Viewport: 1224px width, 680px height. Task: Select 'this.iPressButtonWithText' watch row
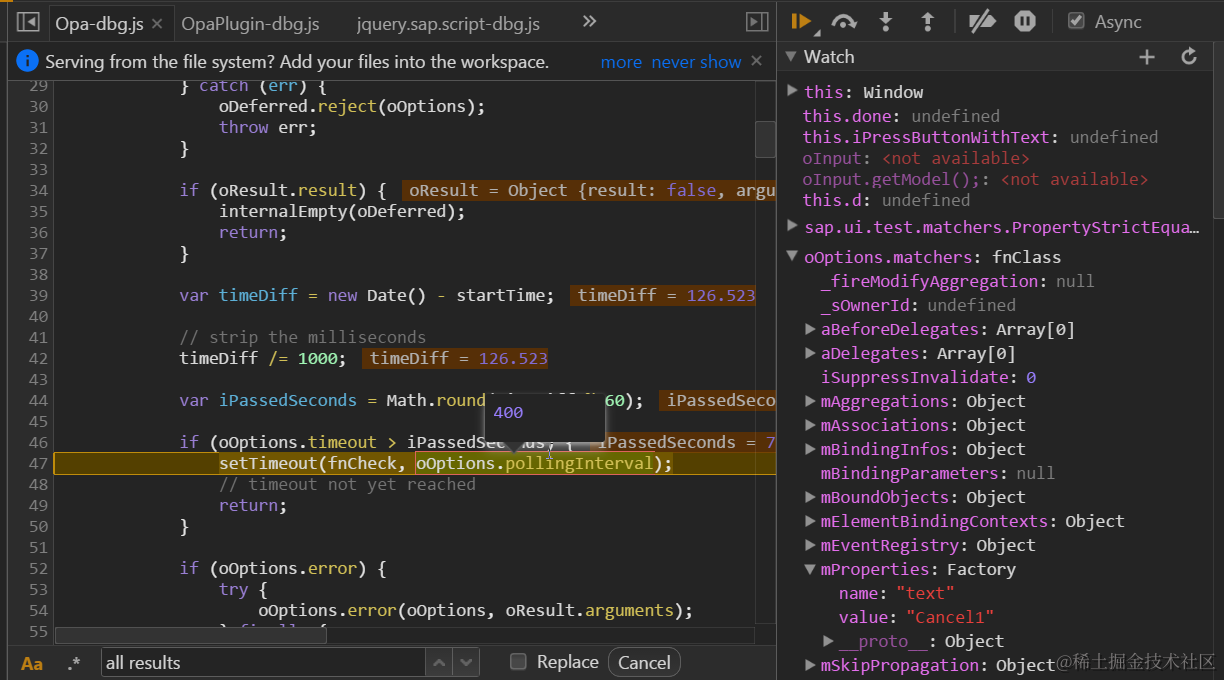pos(980,137)
